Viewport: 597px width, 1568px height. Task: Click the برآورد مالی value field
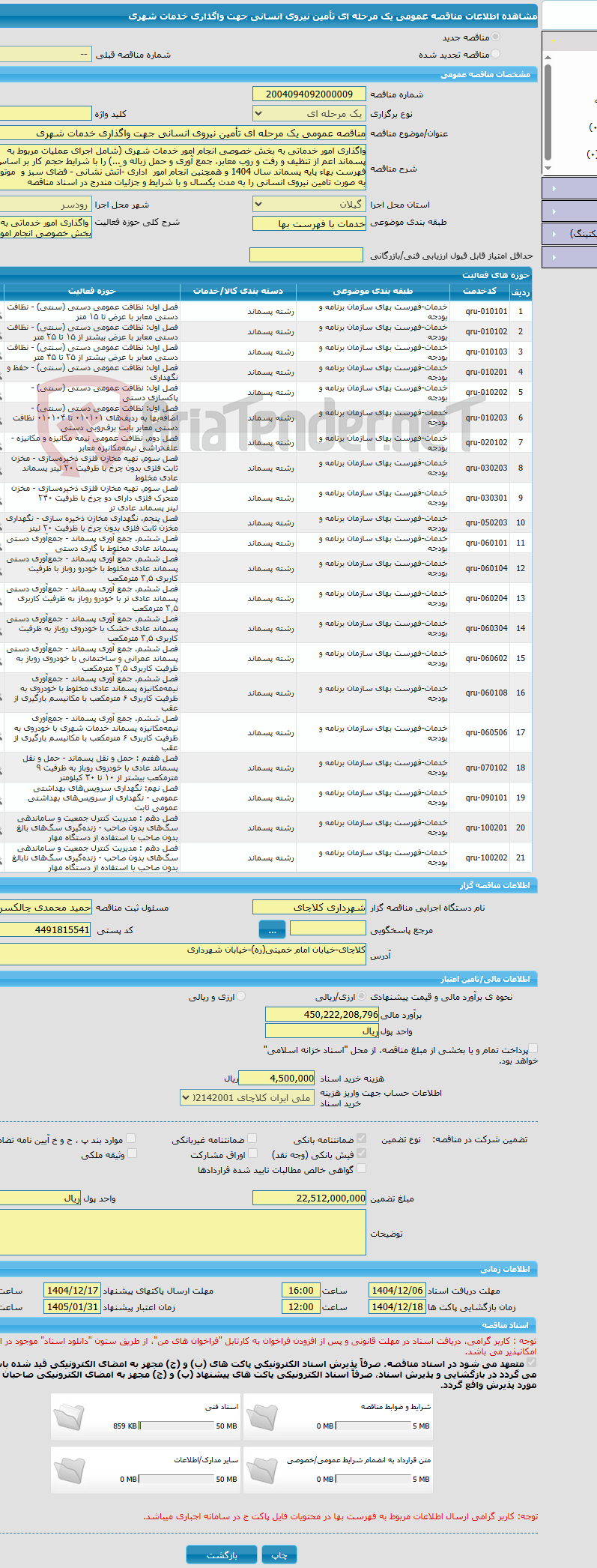tap(322, 1014)
